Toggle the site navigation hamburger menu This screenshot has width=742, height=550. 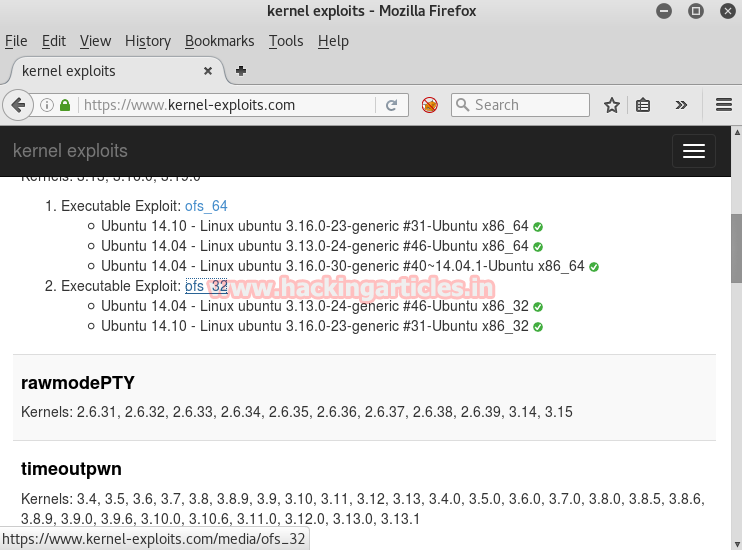pyautogui.click(x=694, y=151)
